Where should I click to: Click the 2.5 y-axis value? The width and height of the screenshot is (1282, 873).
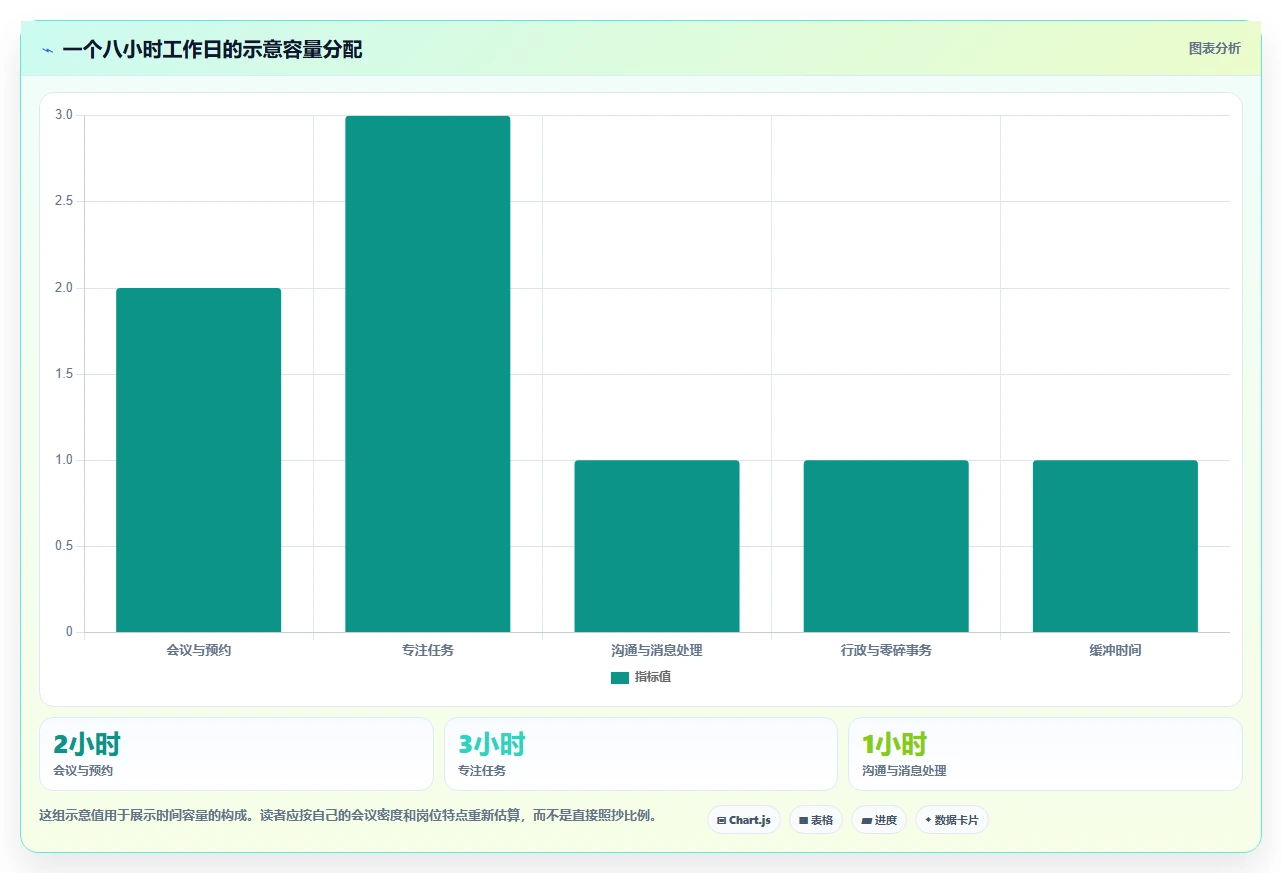click(64, 202)
